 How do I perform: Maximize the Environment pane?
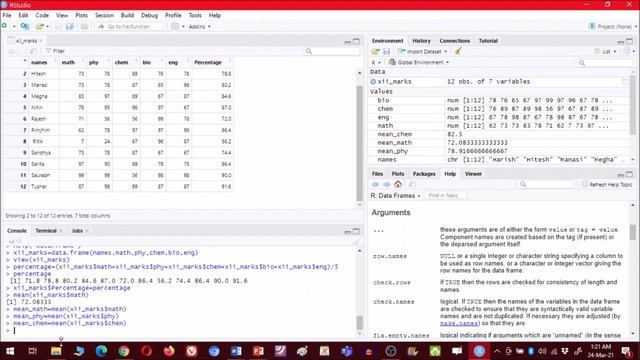click(x=629, y=41)
